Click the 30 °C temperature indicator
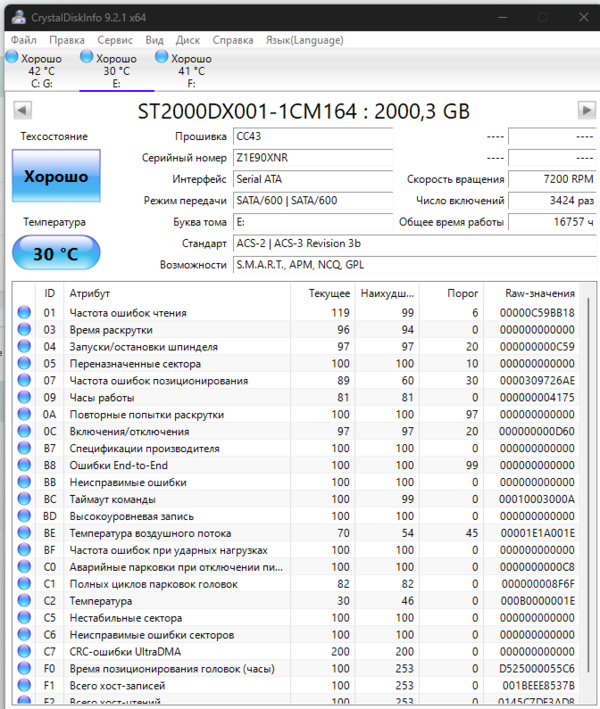Image resolution: width=600 pixels, height=709 pixels. pyautogui.click(x=56, y=253)
